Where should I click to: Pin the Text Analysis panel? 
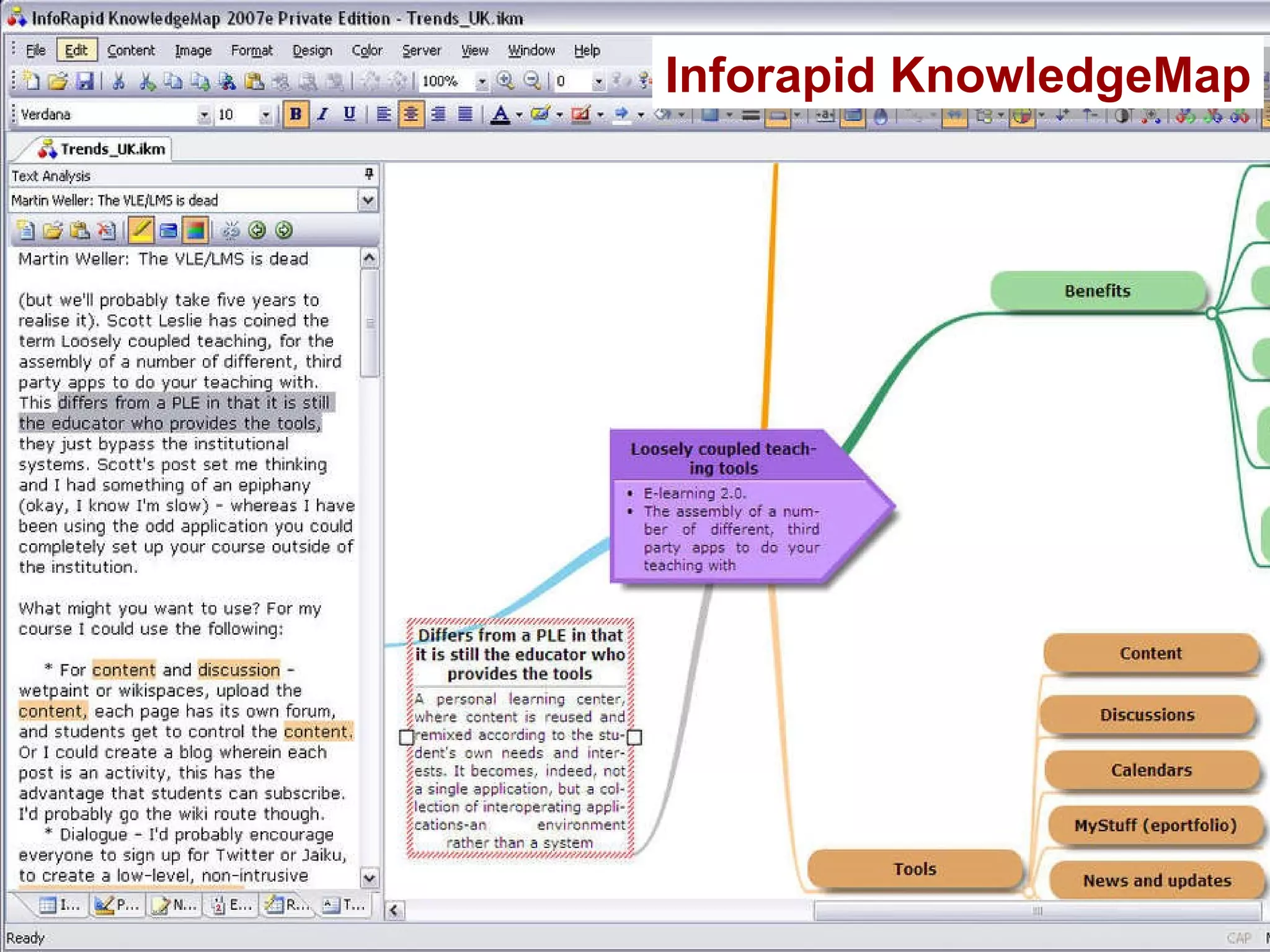click(x=369, y=174)
